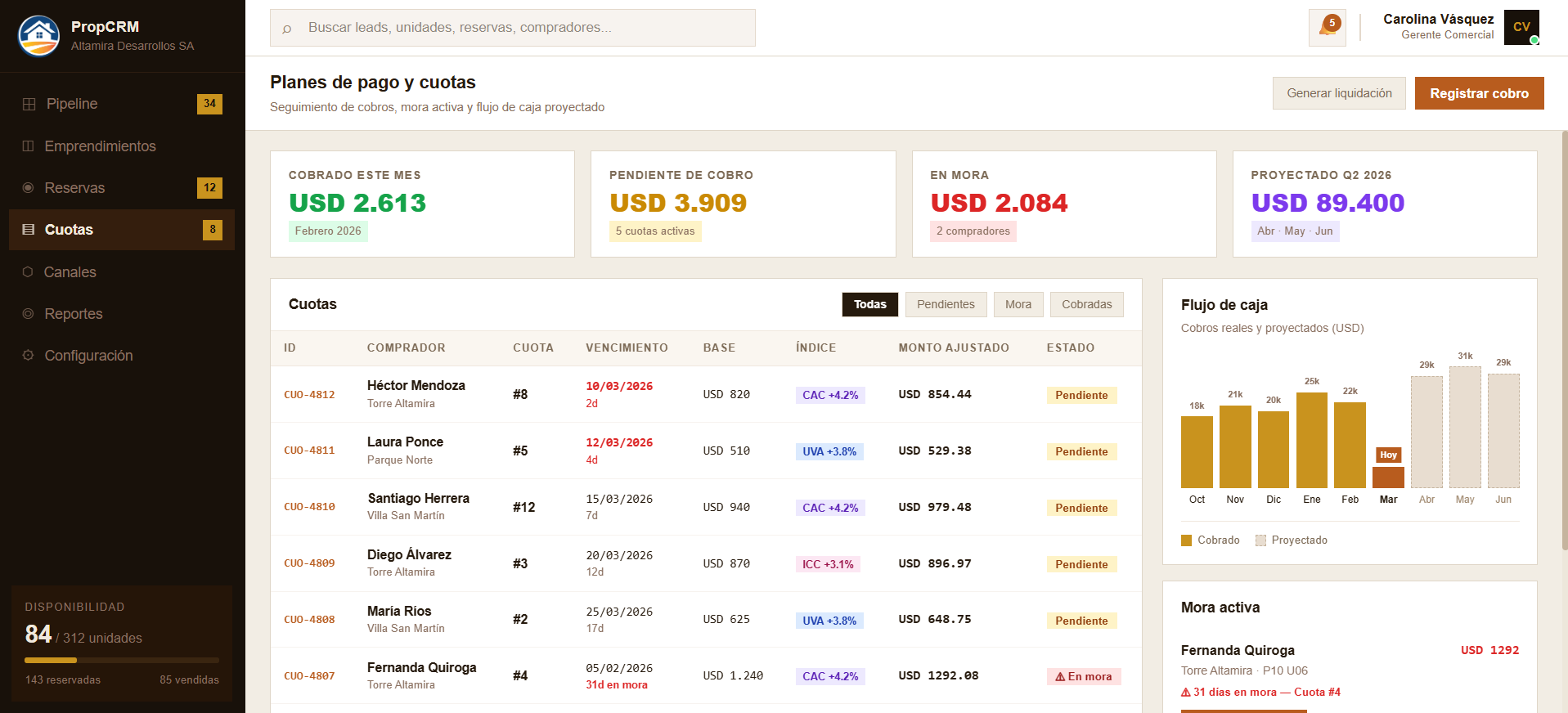Image resolution: width=1568 pixels, height=713 pixels.
Task: Click Pendiente status of Héctor Mendoza
Action: (1081, 395)
